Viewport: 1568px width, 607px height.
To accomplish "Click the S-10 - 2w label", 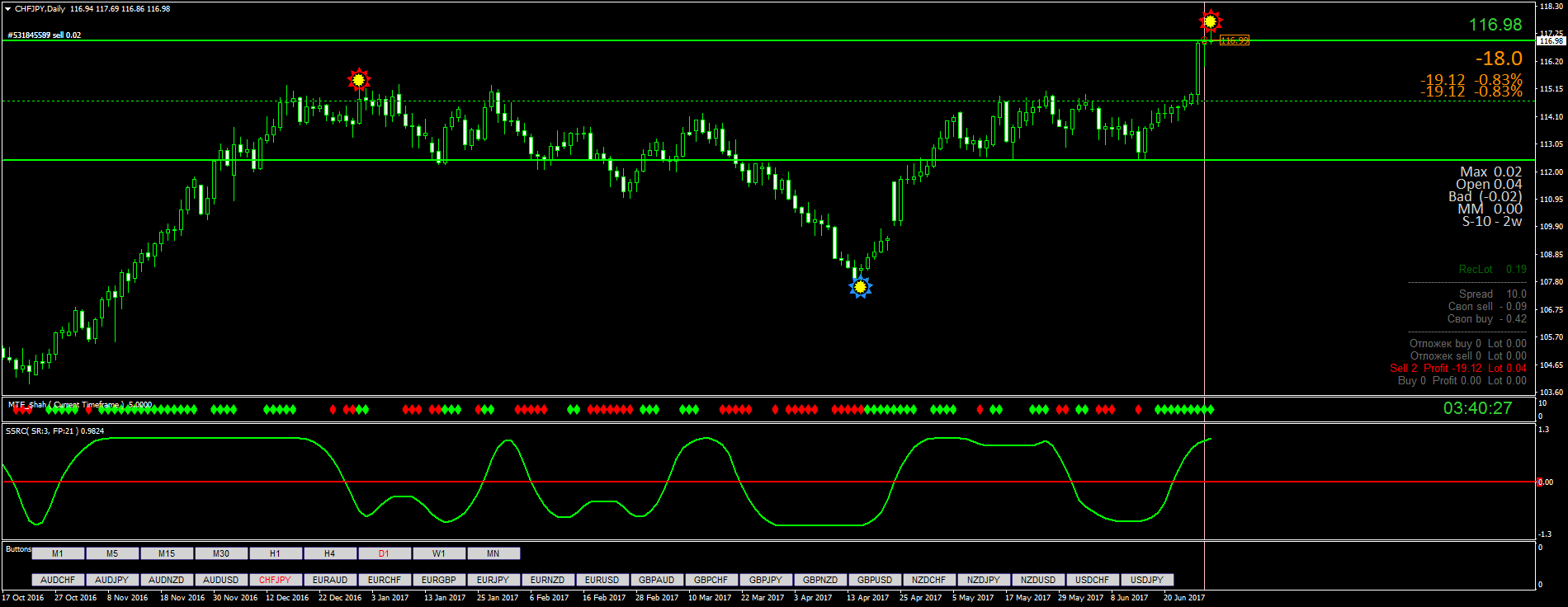I will [x=1492, y=221].
